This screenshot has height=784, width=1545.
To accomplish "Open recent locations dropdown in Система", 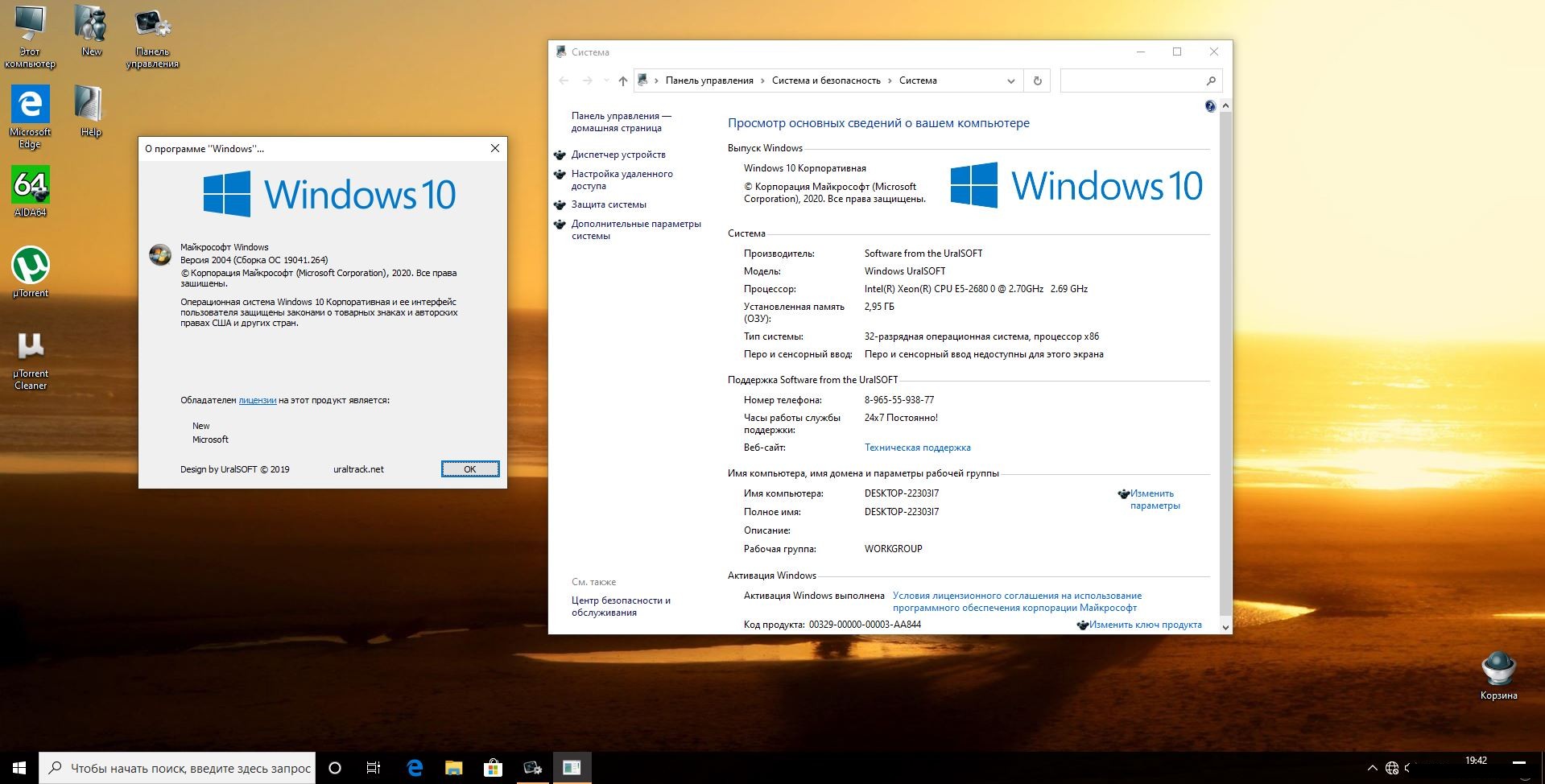I will tap(606, 80).
